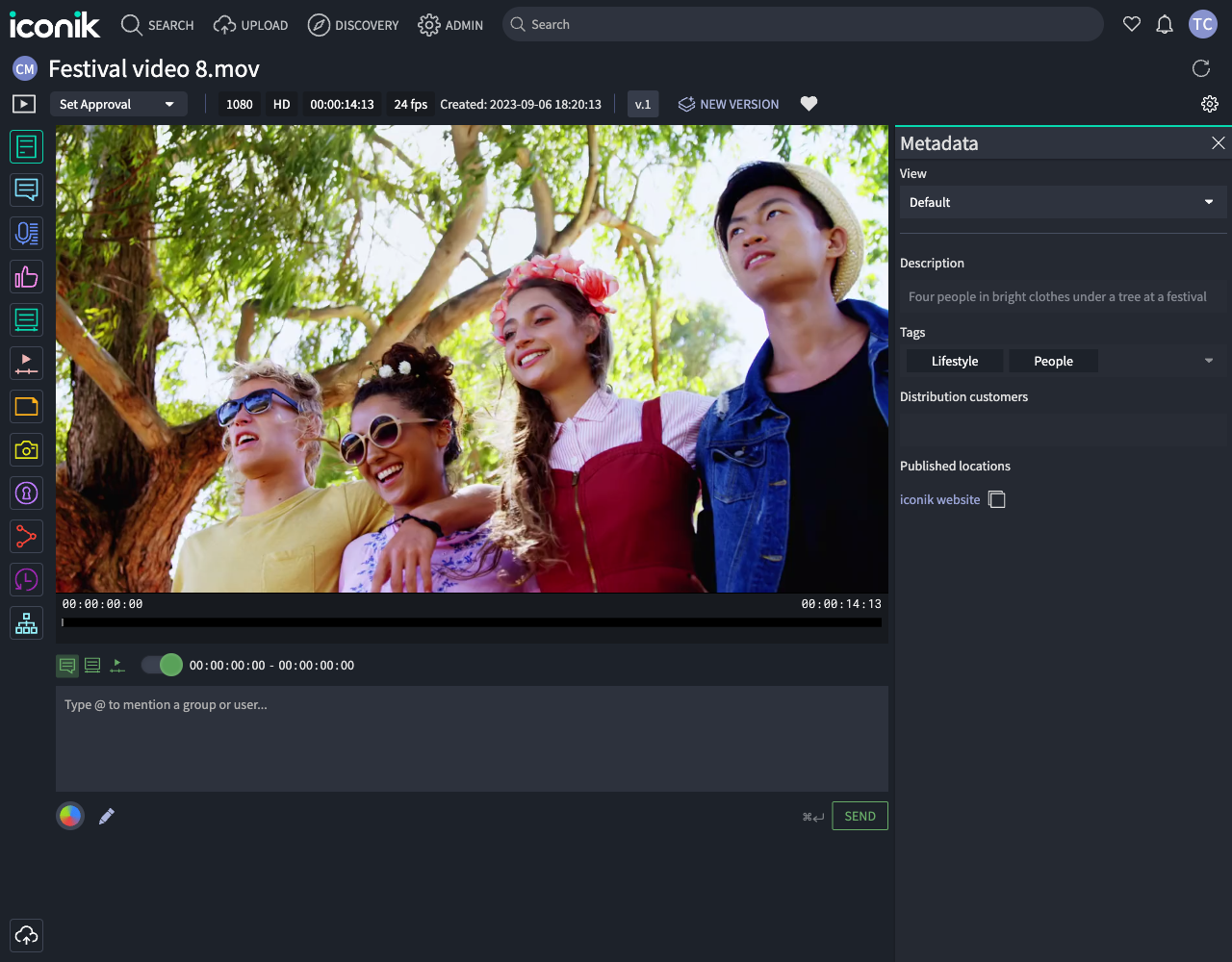Click the yellow camera icon in sidebar
This screenshot has height=962, width=1232.
pos(26,449)
